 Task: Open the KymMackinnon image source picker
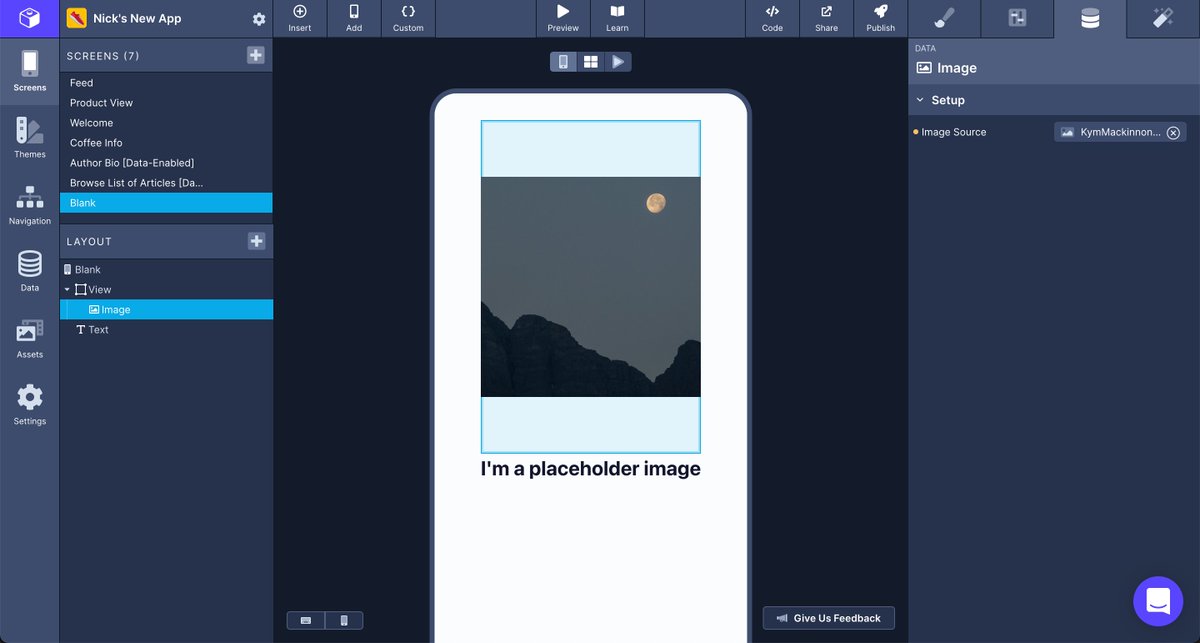point(1110,131)
